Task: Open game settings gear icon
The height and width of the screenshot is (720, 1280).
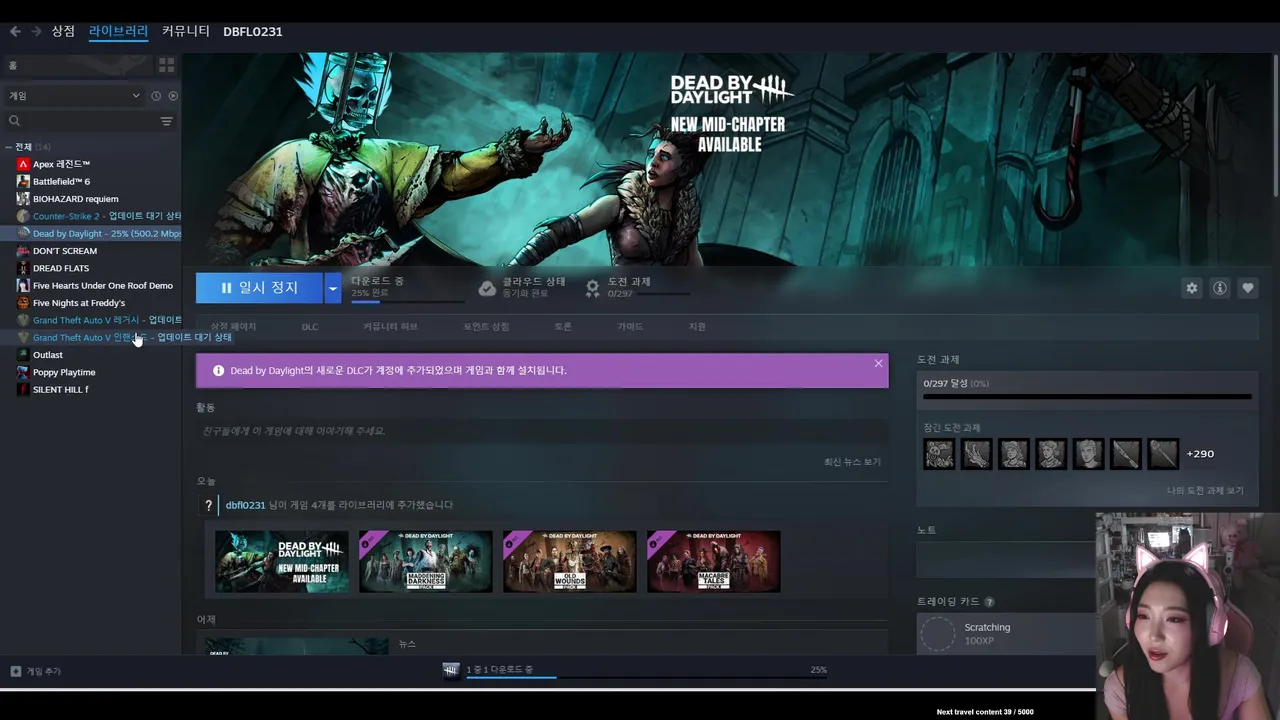Action: (1192, 288)
